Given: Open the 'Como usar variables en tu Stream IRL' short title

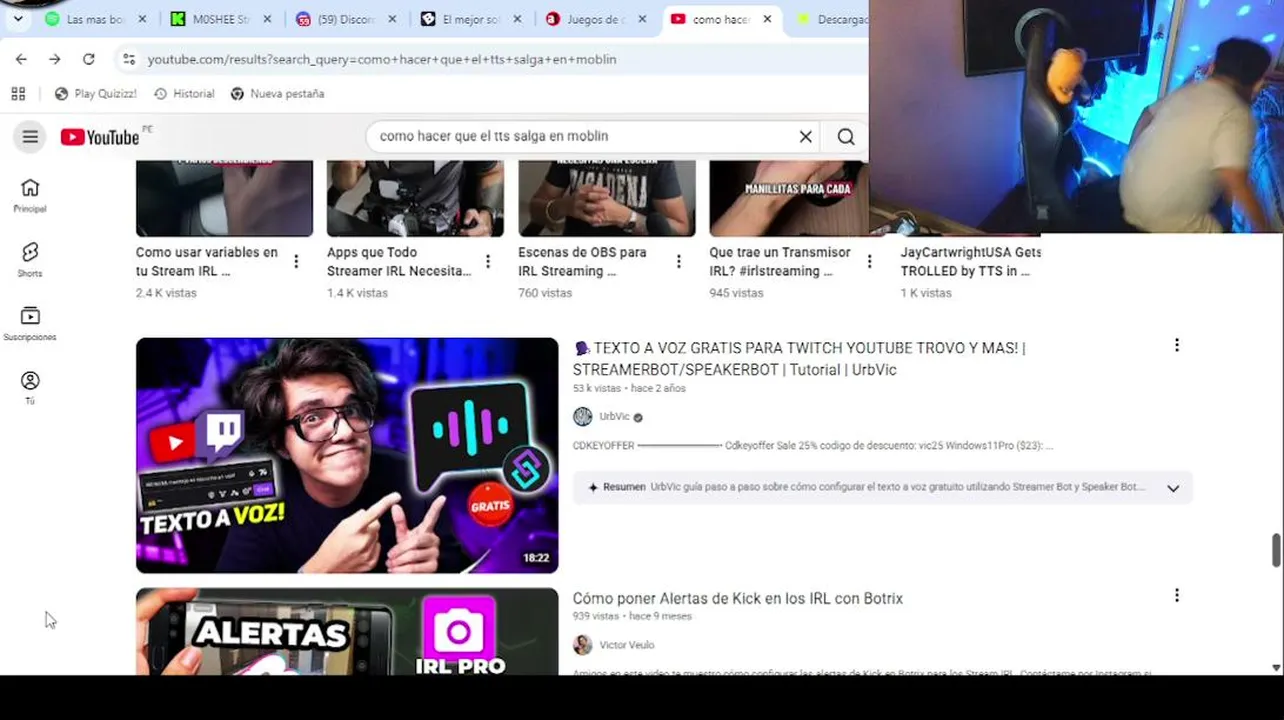Looking at the screenshot, I should [207, 262].
